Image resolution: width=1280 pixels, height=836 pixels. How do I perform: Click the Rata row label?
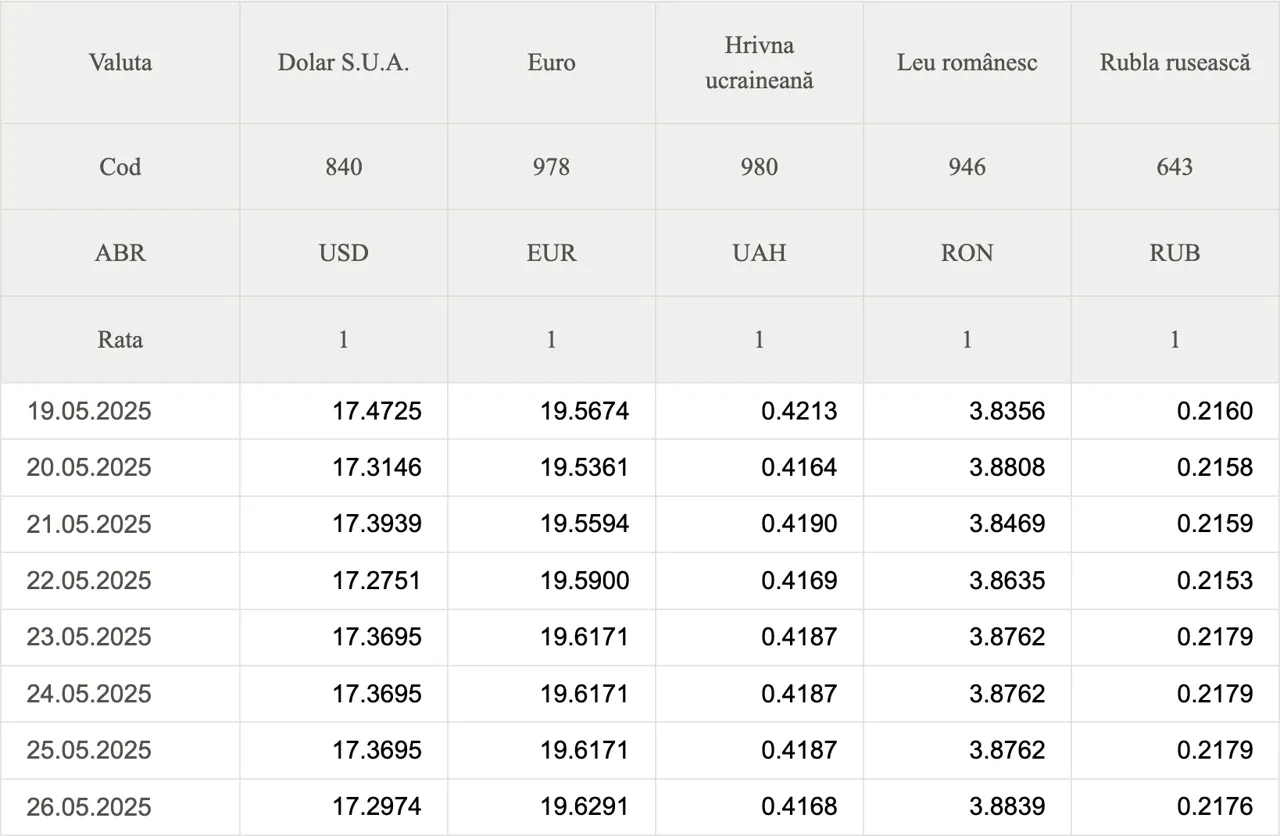[x=120, y=340]
